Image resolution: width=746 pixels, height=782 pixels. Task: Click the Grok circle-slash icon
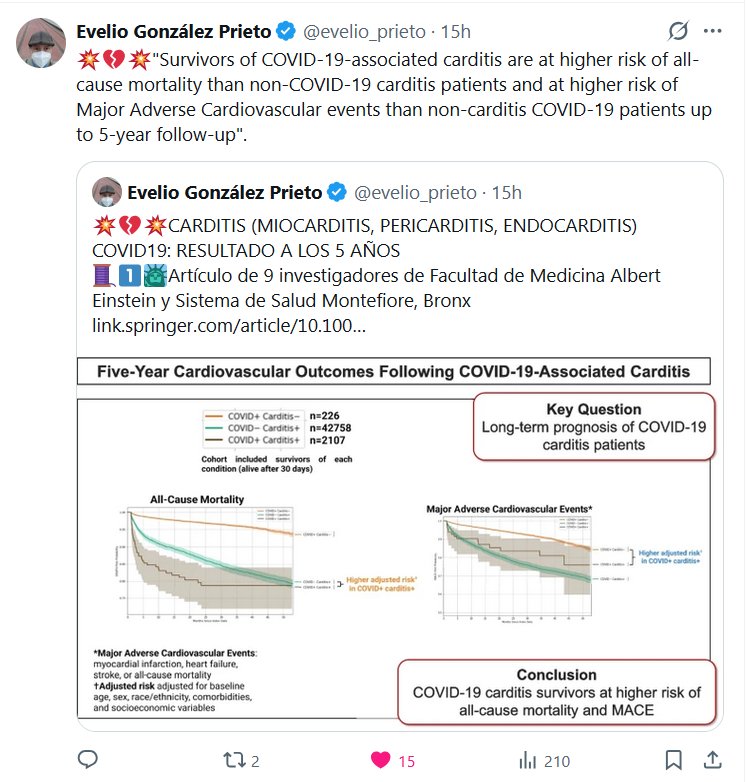click(x=677, y=31)
